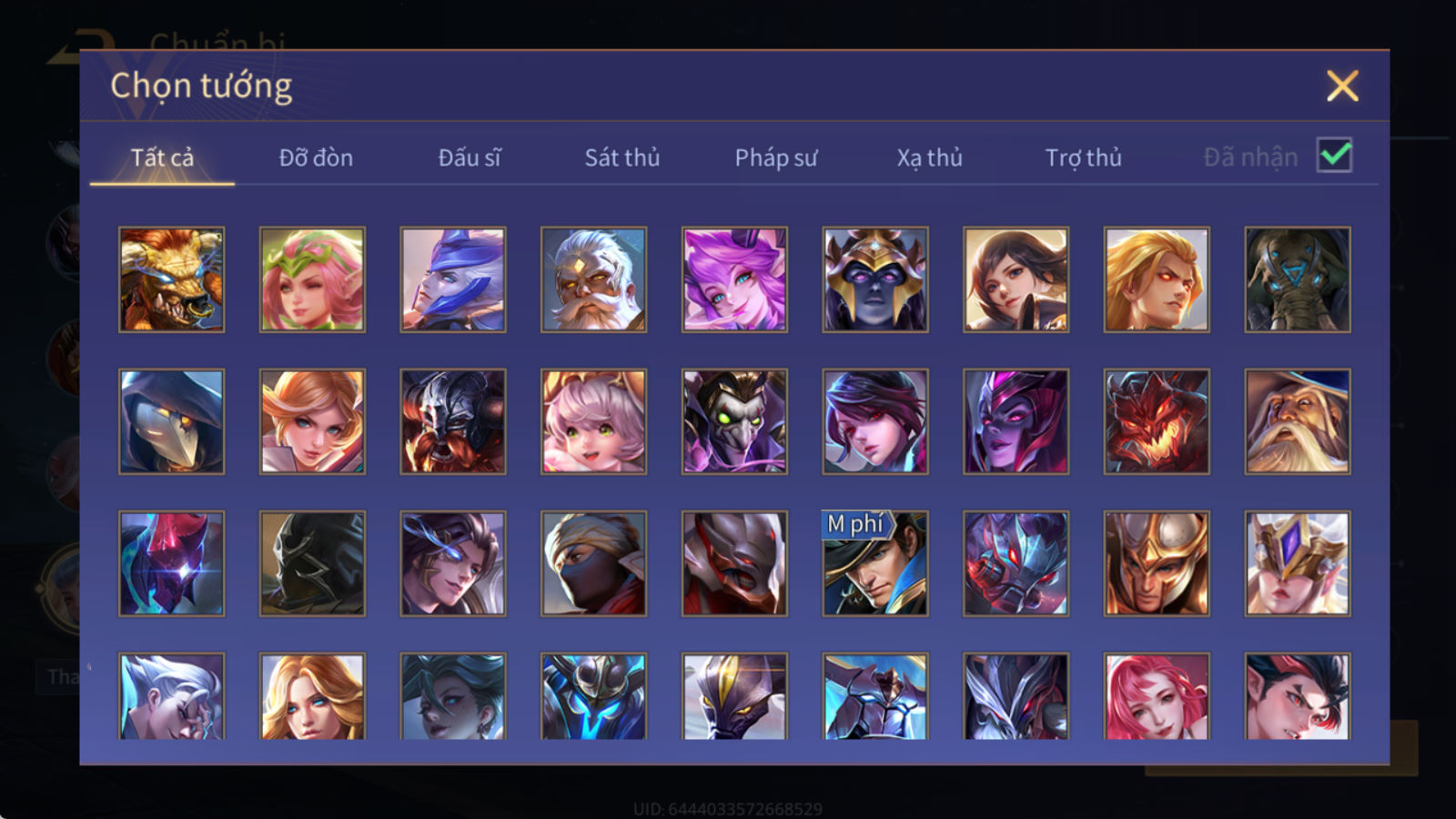Select the 'Tất cả' tab
This screenshot has width=1456, height=819.
162,157
